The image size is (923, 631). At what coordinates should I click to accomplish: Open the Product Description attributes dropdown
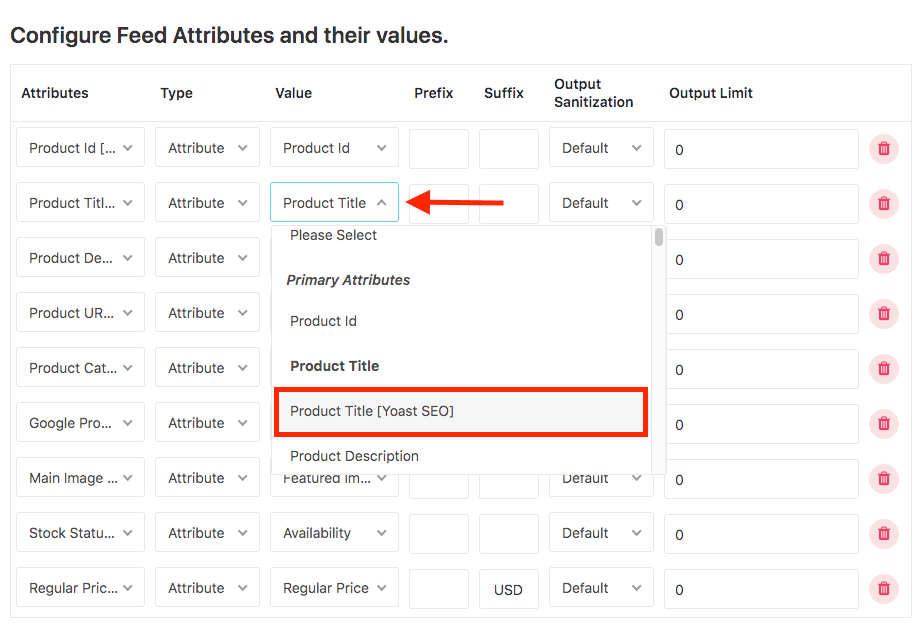(x=81, y=257)
